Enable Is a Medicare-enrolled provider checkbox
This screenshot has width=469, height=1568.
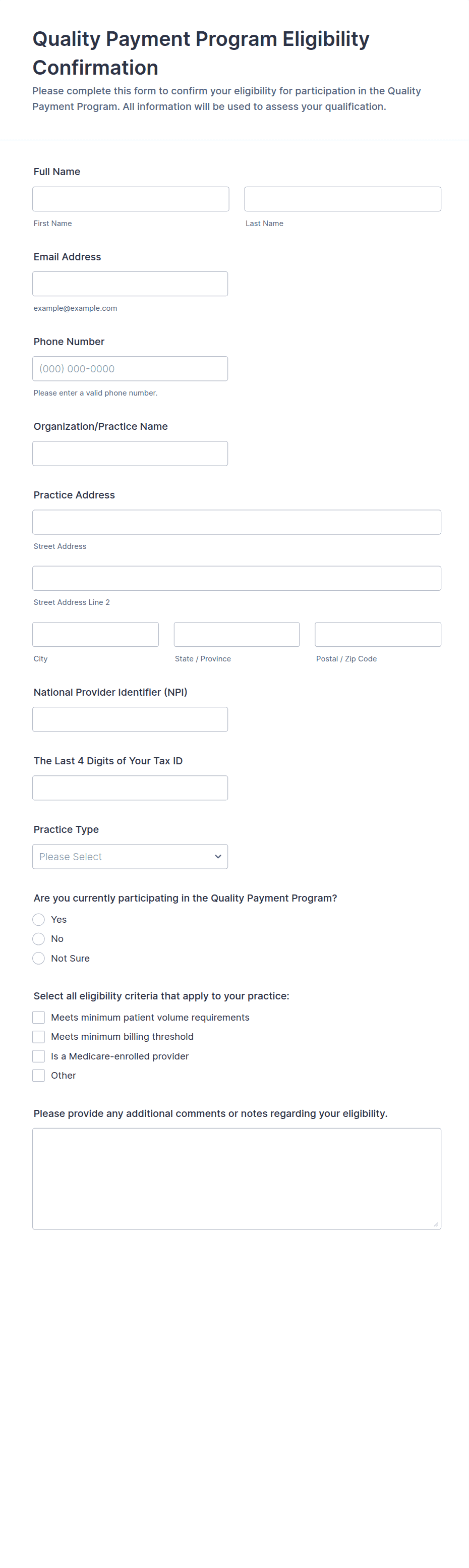click(x=39, y=1056)
